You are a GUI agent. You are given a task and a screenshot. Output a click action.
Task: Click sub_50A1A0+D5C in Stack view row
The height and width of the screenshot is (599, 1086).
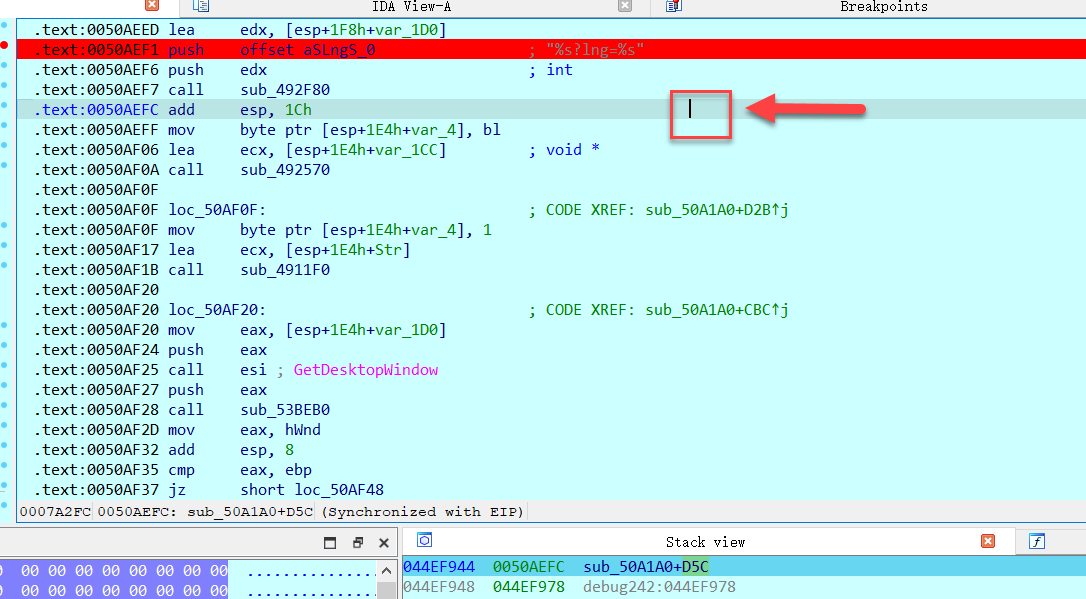click(x=646, y=567)
